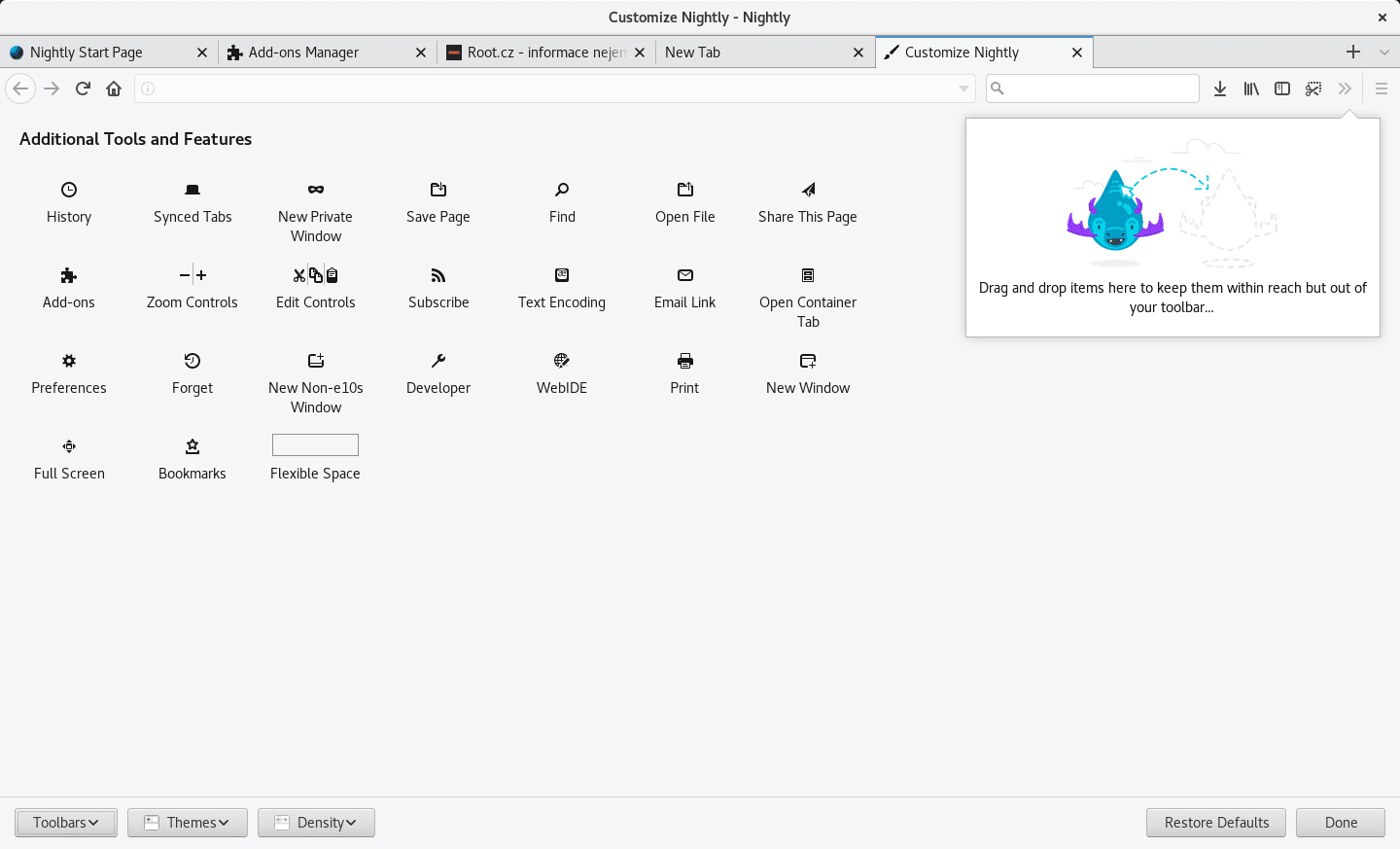Open the Toolbars dropdown

tap(65, 822)
